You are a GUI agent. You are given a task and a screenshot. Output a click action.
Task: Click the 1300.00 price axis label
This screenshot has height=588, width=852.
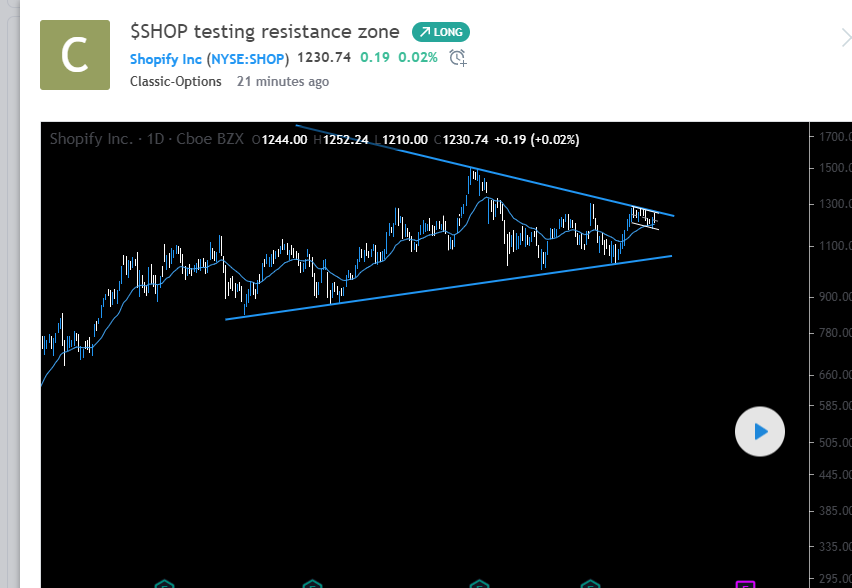pyautogui.click(x=836, y=204)
